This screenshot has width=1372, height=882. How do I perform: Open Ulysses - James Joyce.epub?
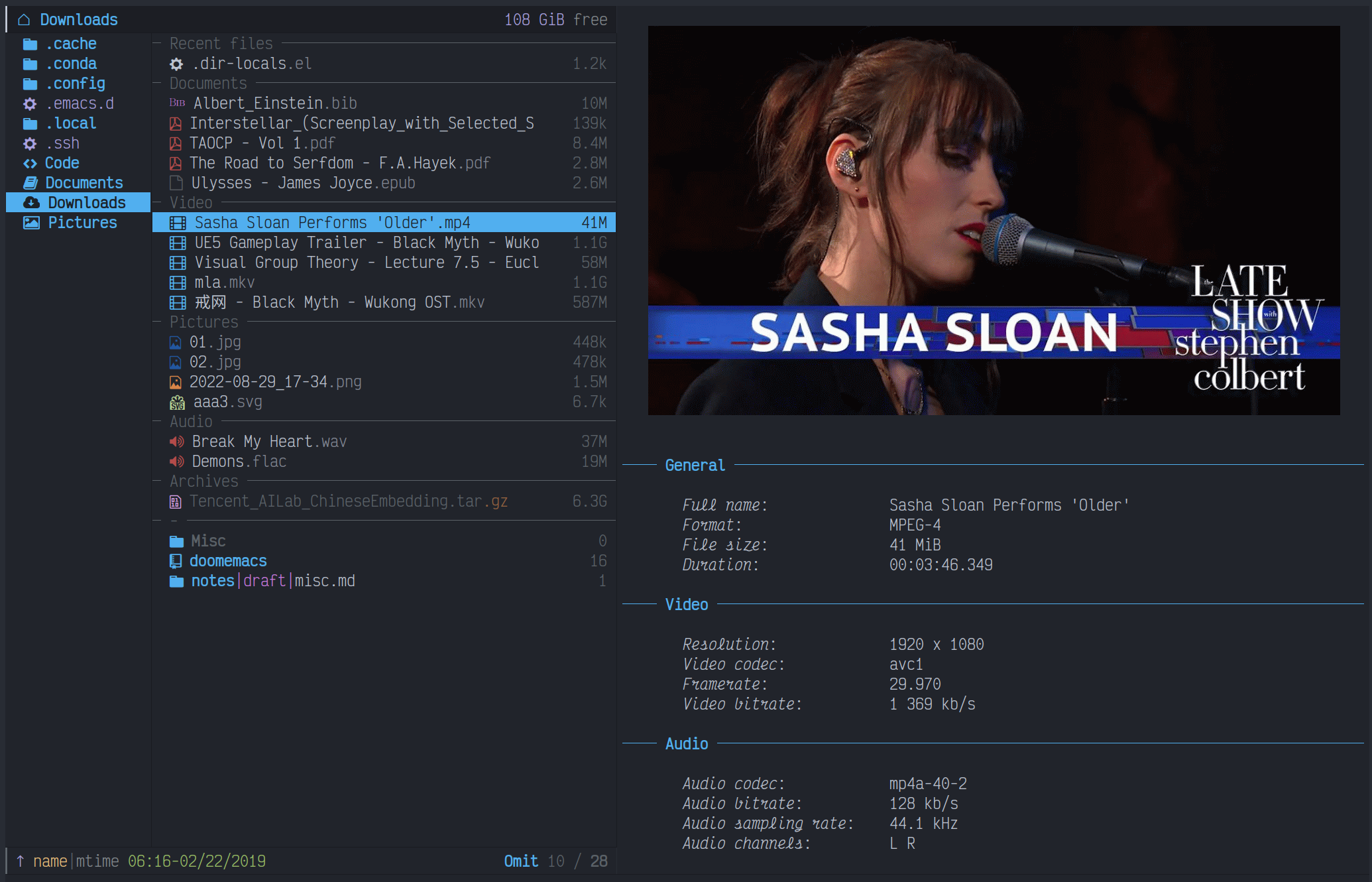[303, 183]
